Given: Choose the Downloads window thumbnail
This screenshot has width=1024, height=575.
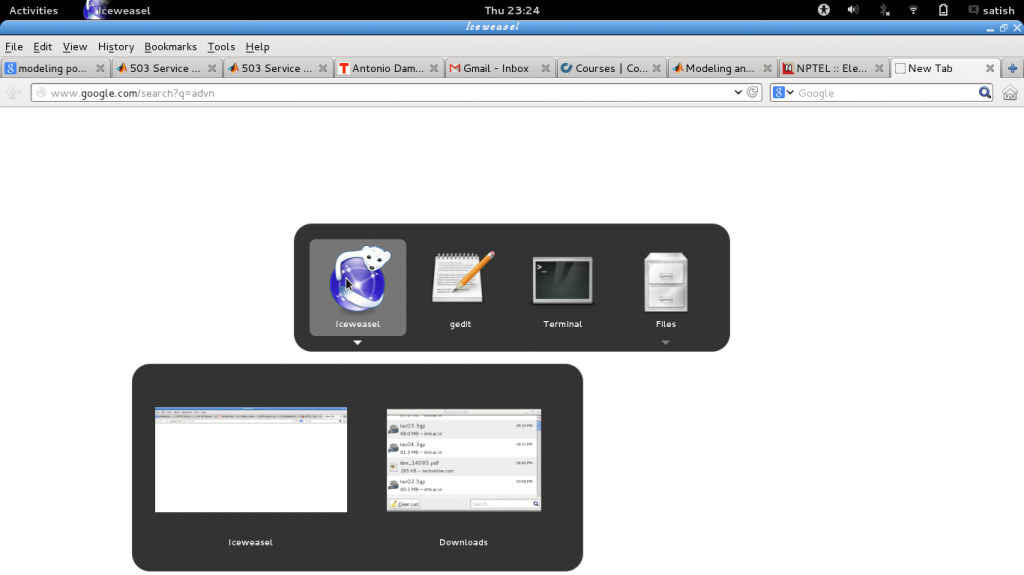Looking at the screenshot, I should 464,460.
